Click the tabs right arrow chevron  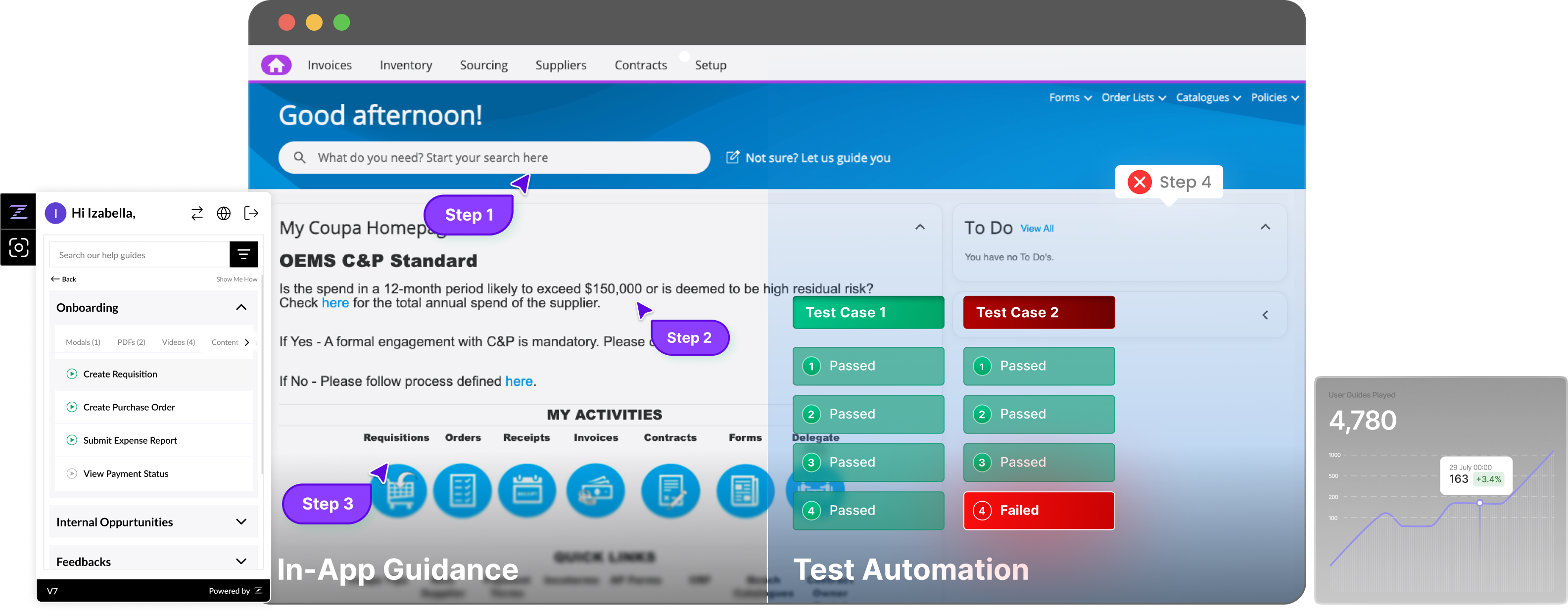(x=246, y=342)
